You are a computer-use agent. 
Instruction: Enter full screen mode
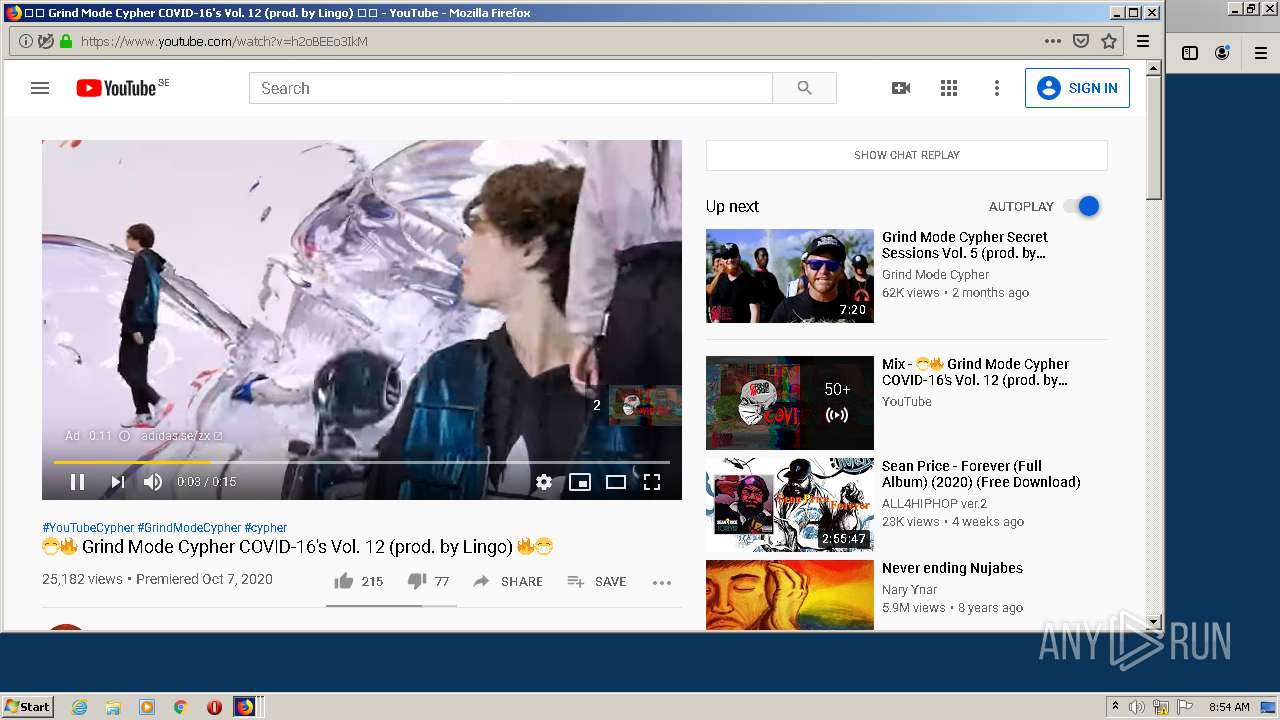(x=652, y=482)
